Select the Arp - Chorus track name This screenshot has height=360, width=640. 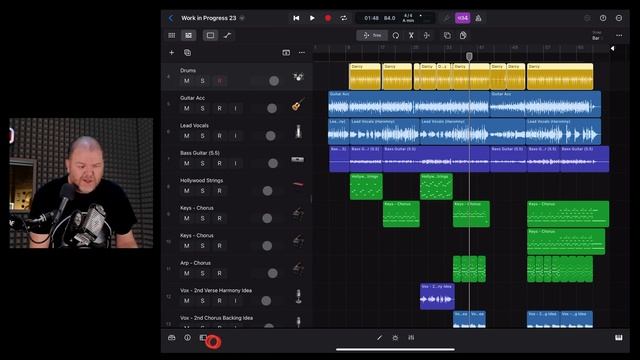click(x=196, y=263)
